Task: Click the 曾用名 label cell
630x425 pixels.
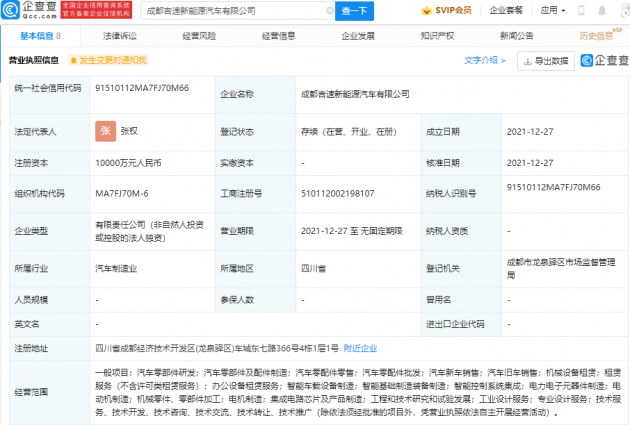Action: click(461, 300)
